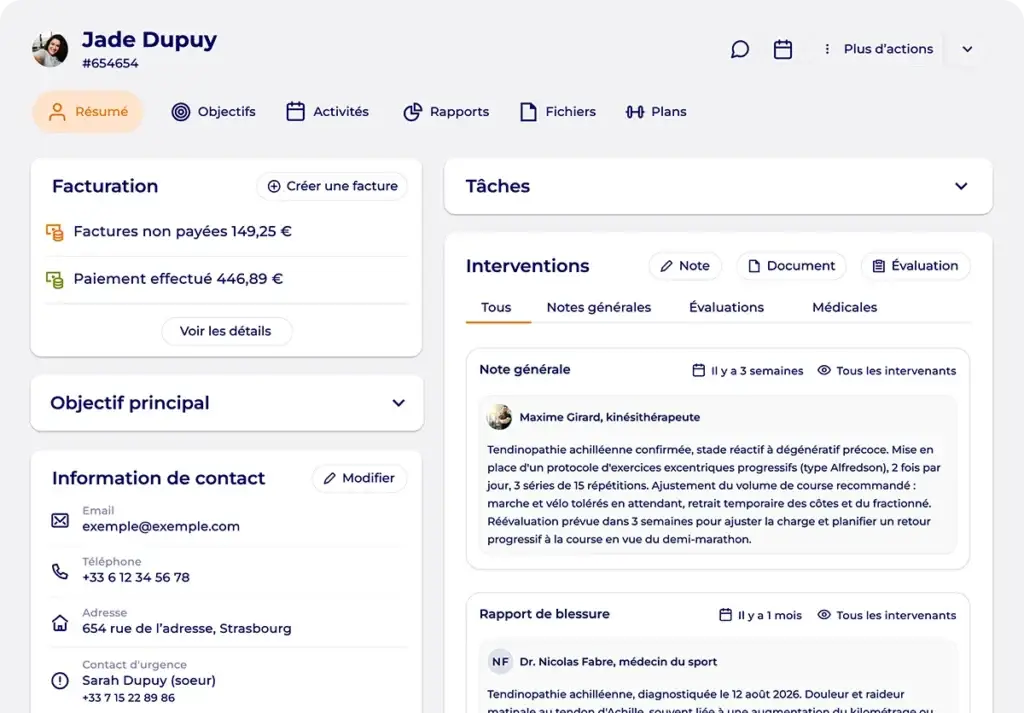Expand the Tâches panel

click(x=961, y=186)
